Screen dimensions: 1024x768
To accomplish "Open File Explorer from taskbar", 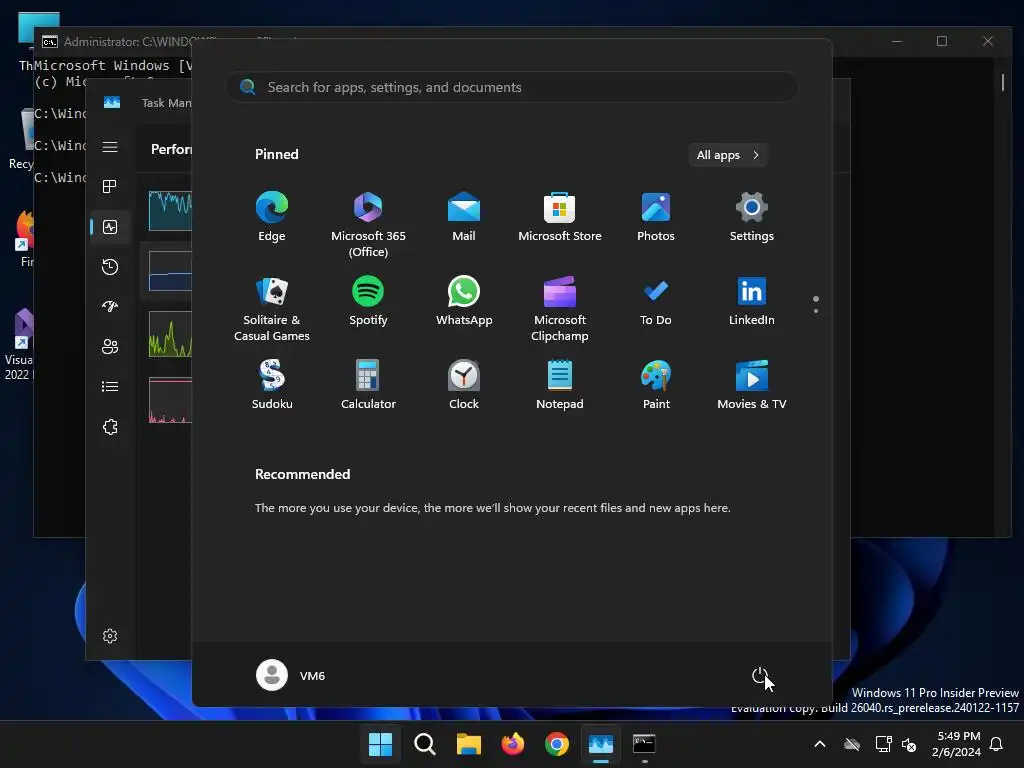I will tap(468, 744).
